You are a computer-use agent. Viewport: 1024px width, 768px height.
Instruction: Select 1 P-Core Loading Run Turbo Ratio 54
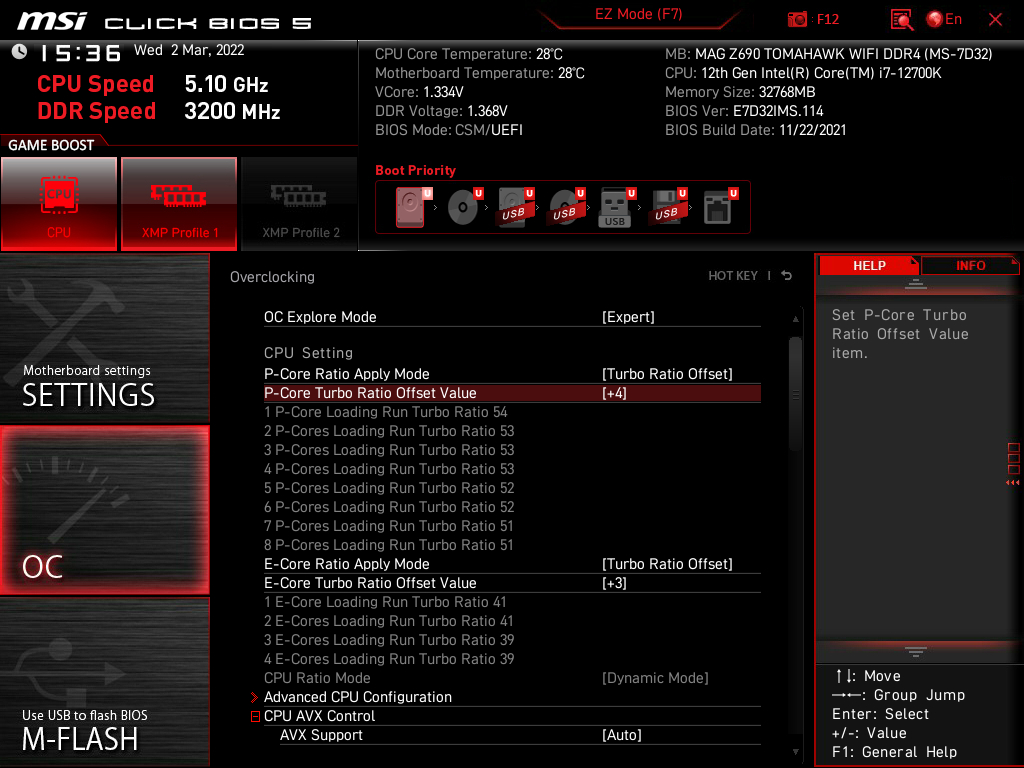tap(385, 411)
